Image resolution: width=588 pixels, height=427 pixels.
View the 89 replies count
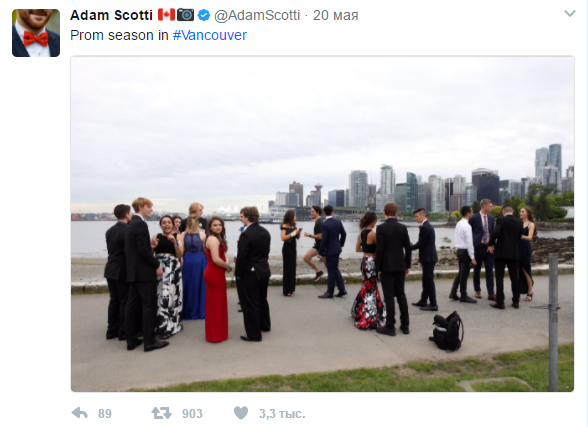105,414
